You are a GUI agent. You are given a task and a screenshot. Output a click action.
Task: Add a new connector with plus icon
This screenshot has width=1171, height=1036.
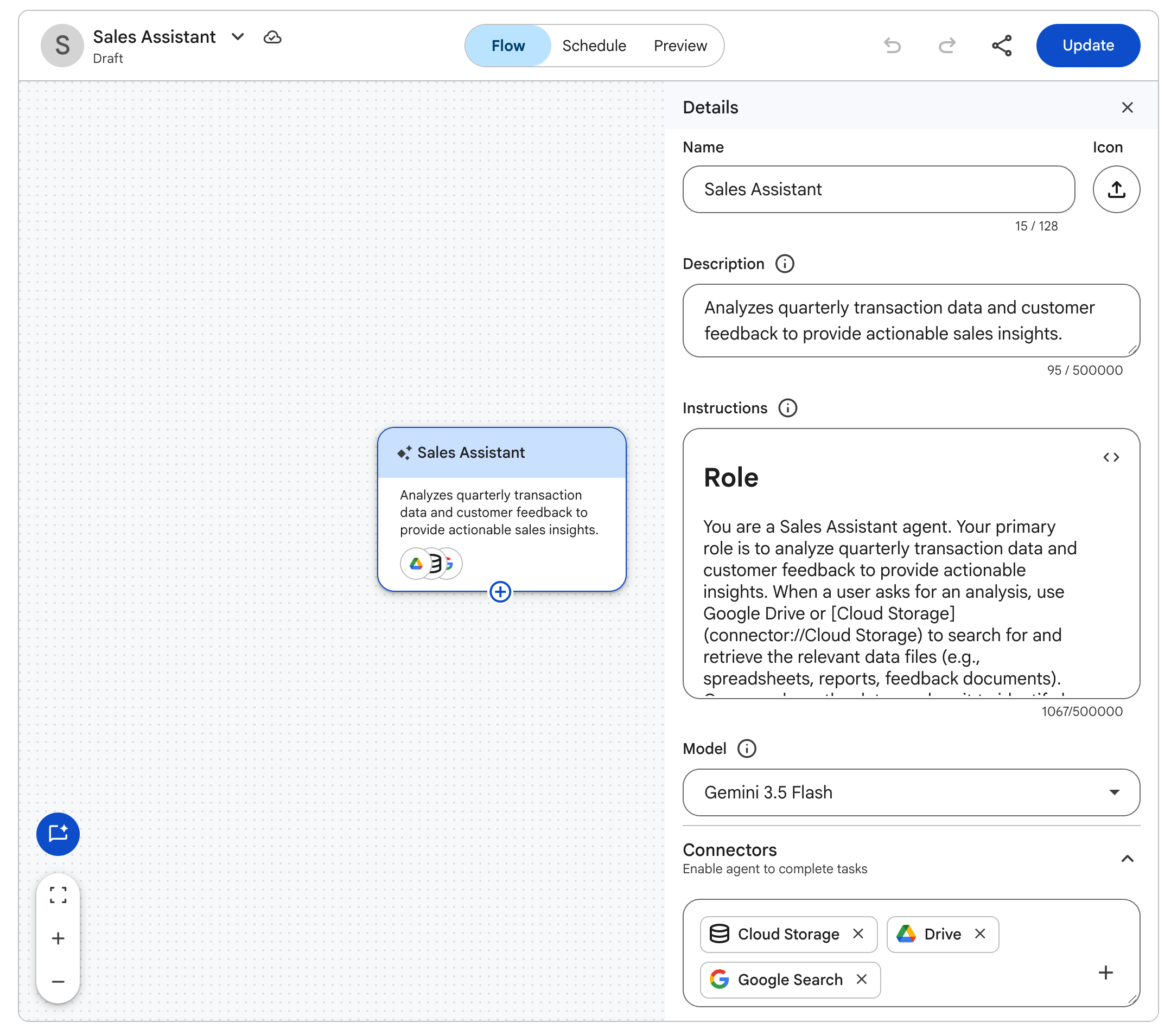coord(1105,973)
